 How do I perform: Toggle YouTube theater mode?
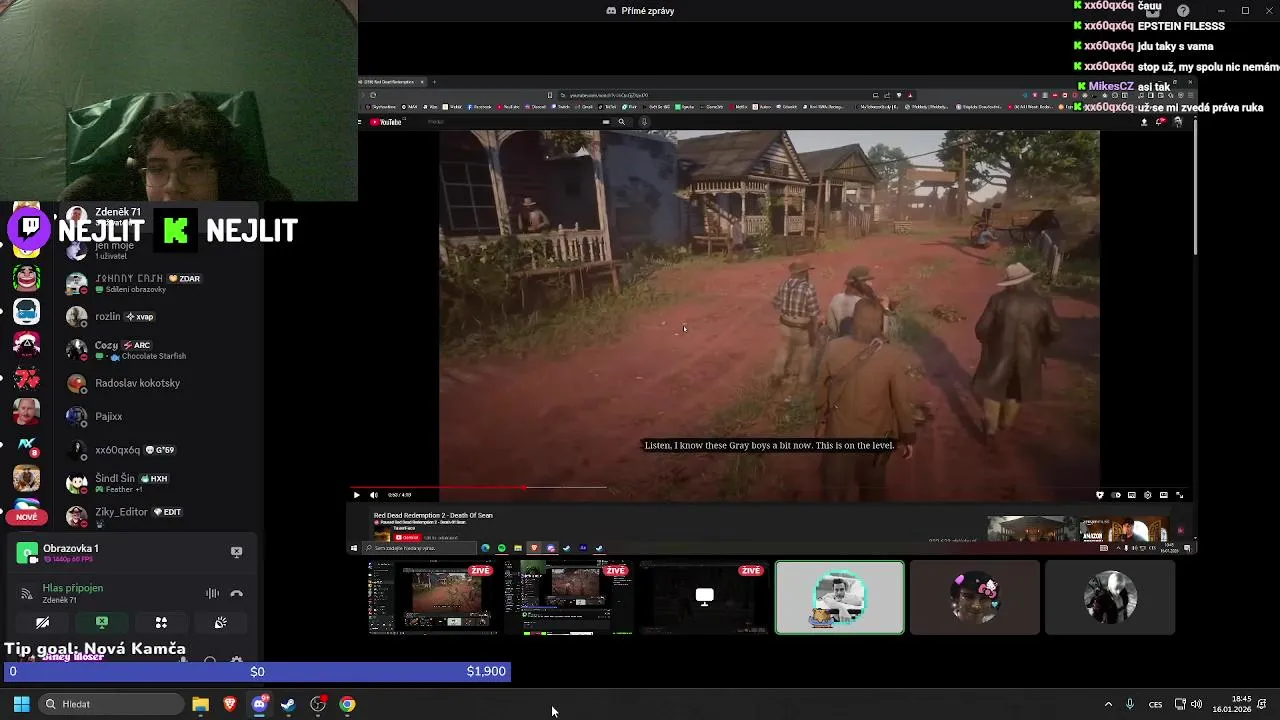pyautogui.click(x=1163, y=495)
